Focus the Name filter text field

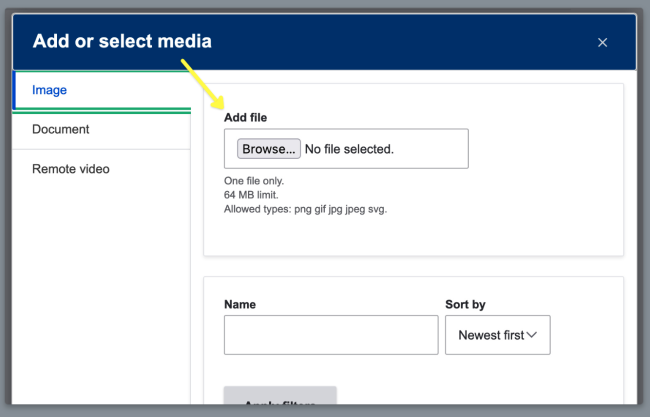[331, 335]
